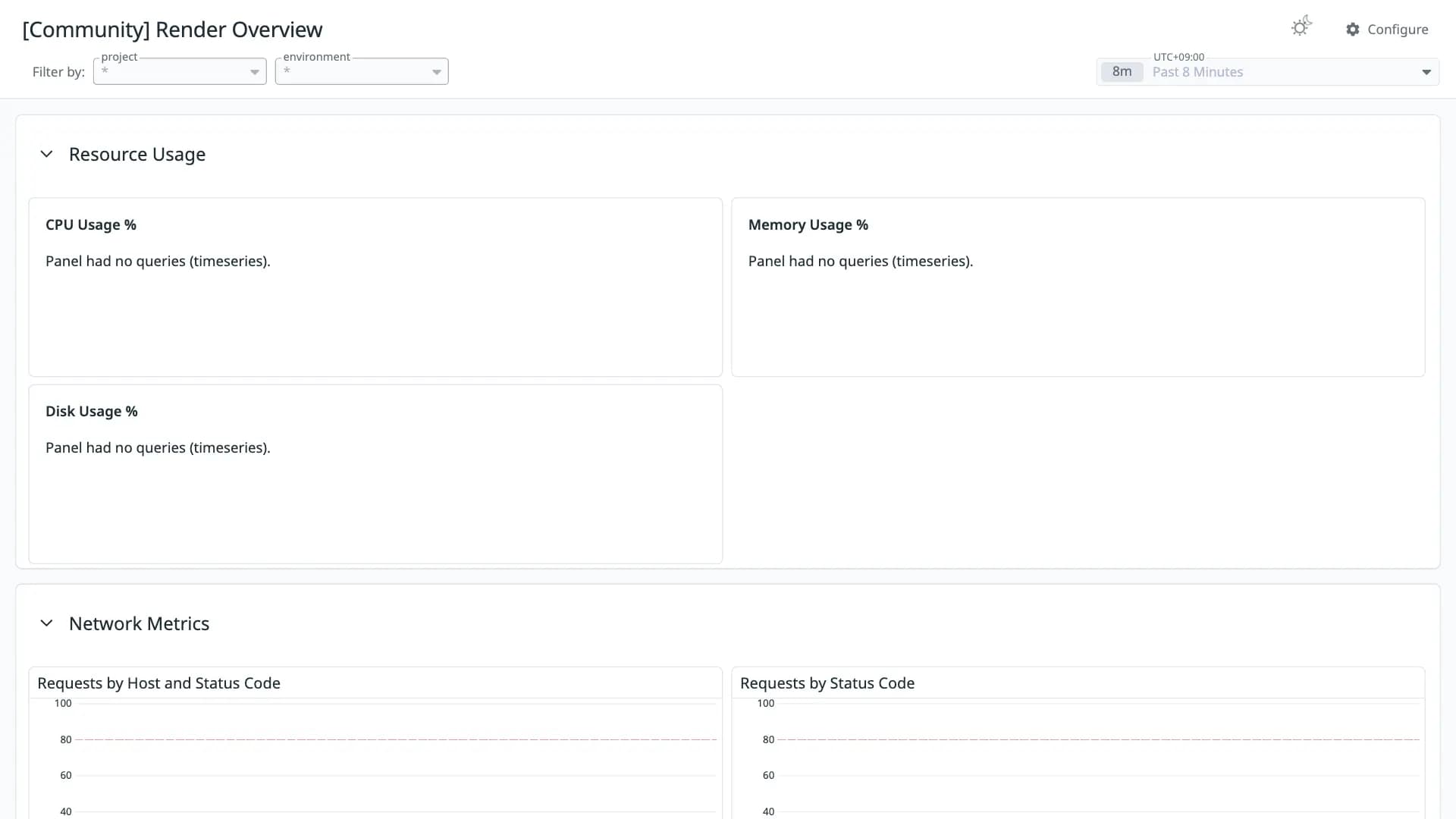The height and width of the screenshot is (819, 1456).
Task: Click the Requests by Host and Status Code title
Action: [158, 683]
